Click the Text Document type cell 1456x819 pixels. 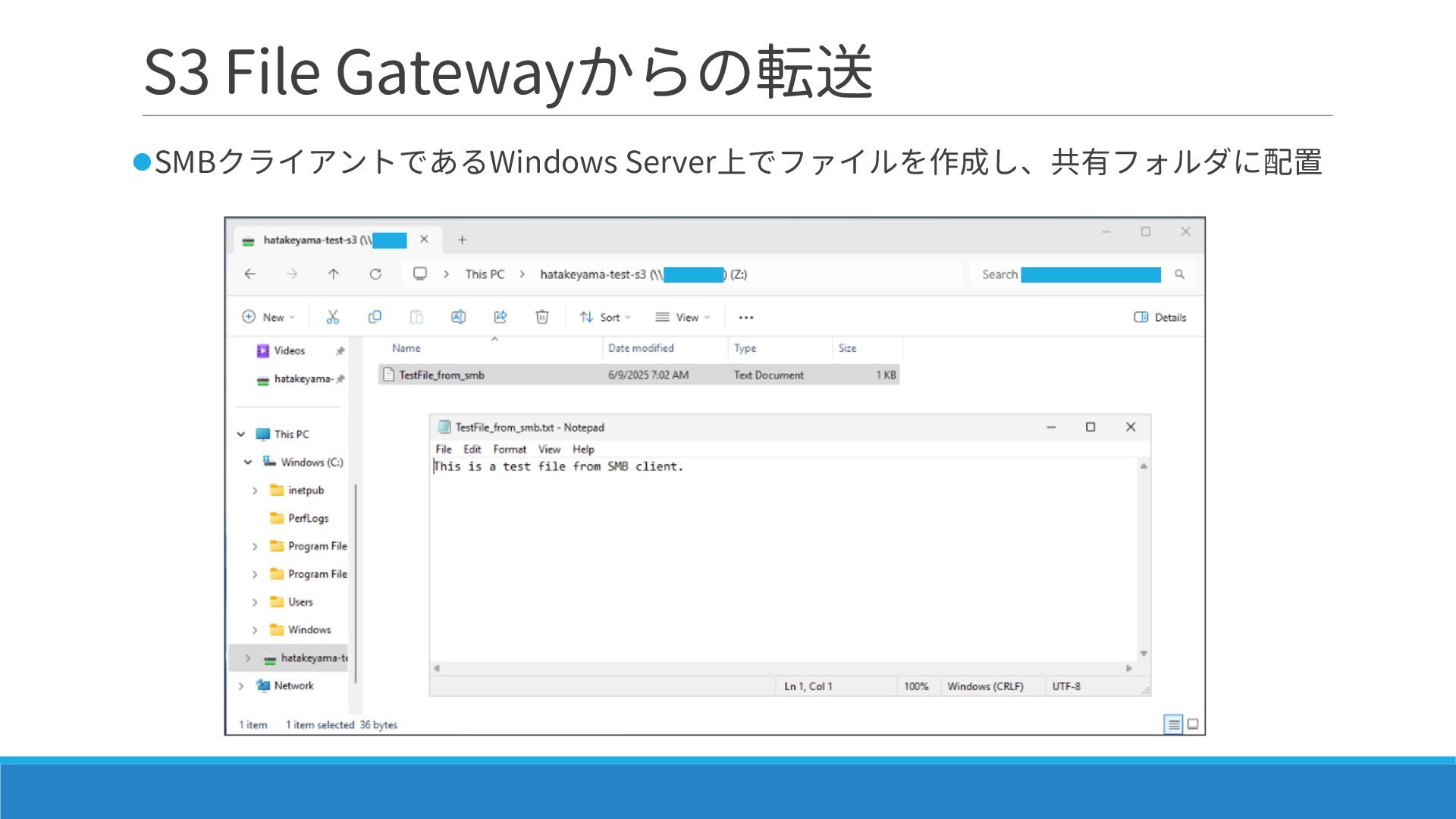tap(768, 375)
